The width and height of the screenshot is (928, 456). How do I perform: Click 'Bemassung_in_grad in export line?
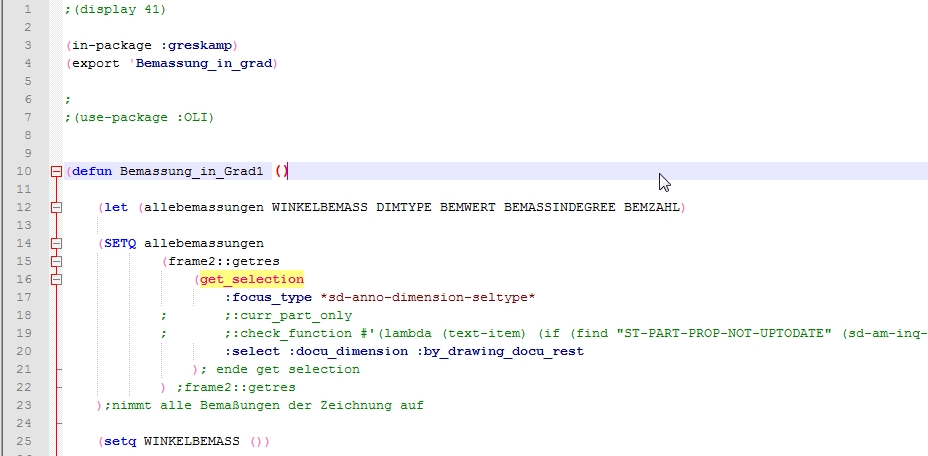tap(200, 63)
